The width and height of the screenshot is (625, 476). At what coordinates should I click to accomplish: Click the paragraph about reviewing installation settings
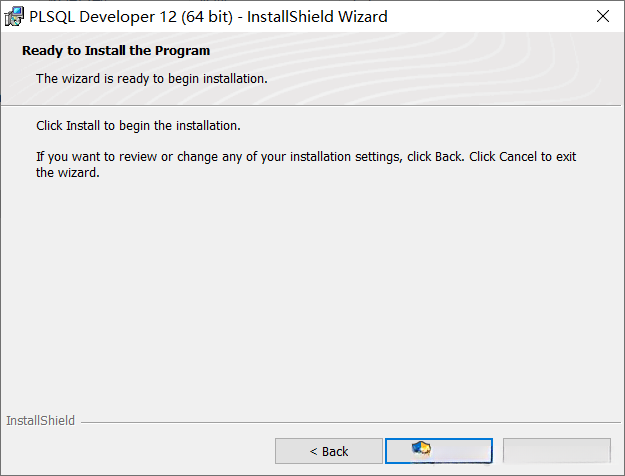click(x=306, y=164)
